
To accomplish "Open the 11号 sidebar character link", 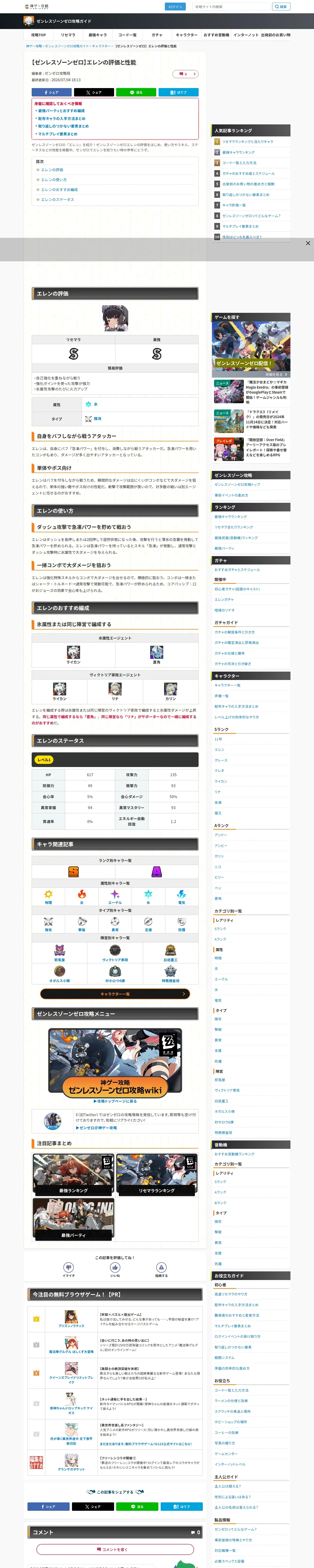I will tap(218, 739).
